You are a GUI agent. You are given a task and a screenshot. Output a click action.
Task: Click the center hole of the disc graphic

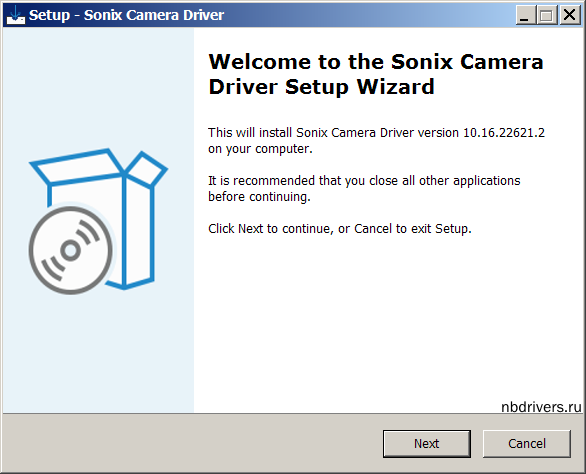70,250
